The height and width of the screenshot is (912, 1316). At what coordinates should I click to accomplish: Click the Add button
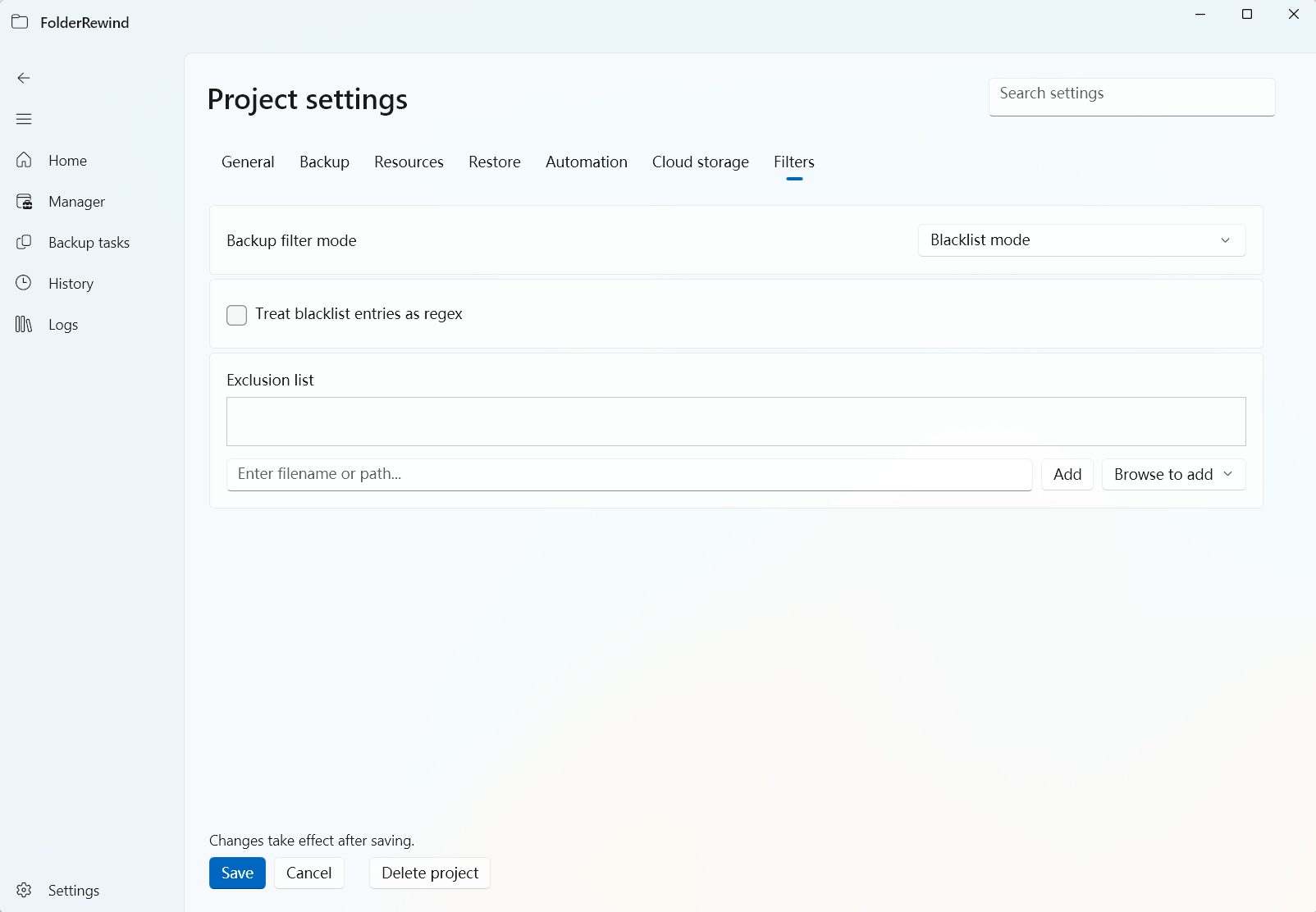[1067, 474]
